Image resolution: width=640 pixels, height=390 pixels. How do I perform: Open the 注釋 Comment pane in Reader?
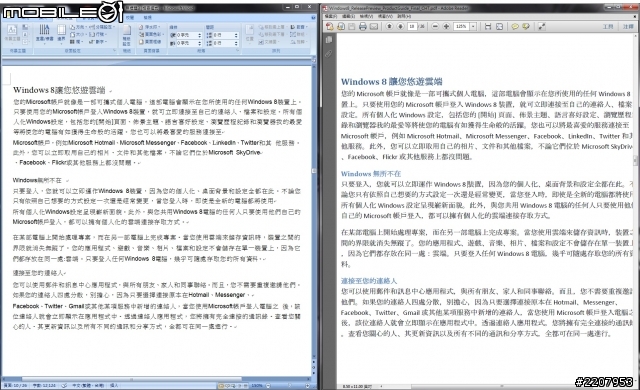(628, 27)
